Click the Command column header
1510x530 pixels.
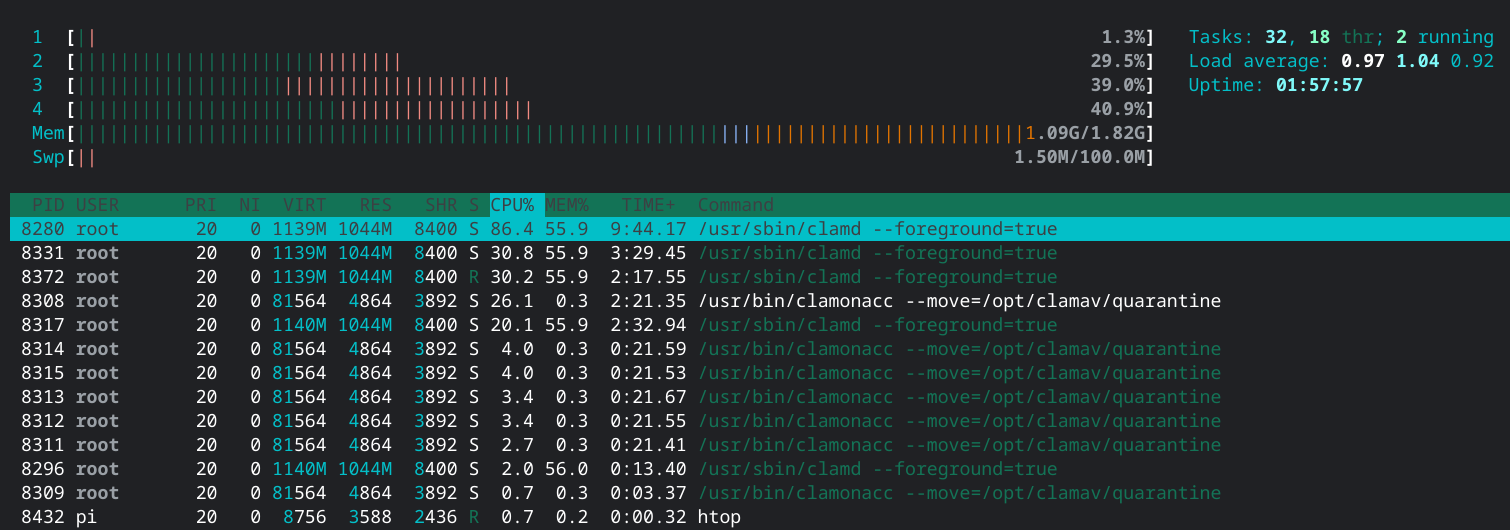pyautogui.click(x=735, y=205)
